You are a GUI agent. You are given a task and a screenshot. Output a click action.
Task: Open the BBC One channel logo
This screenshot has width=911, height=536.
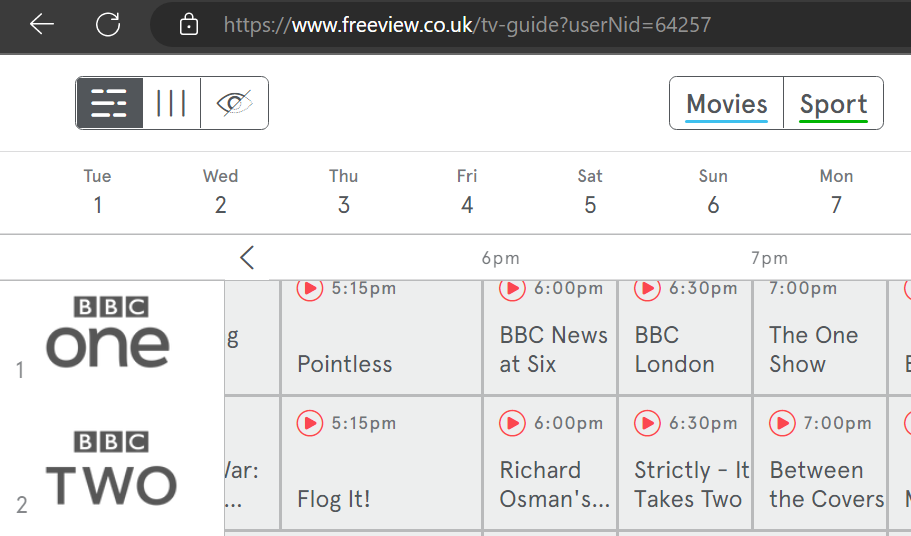110,332
